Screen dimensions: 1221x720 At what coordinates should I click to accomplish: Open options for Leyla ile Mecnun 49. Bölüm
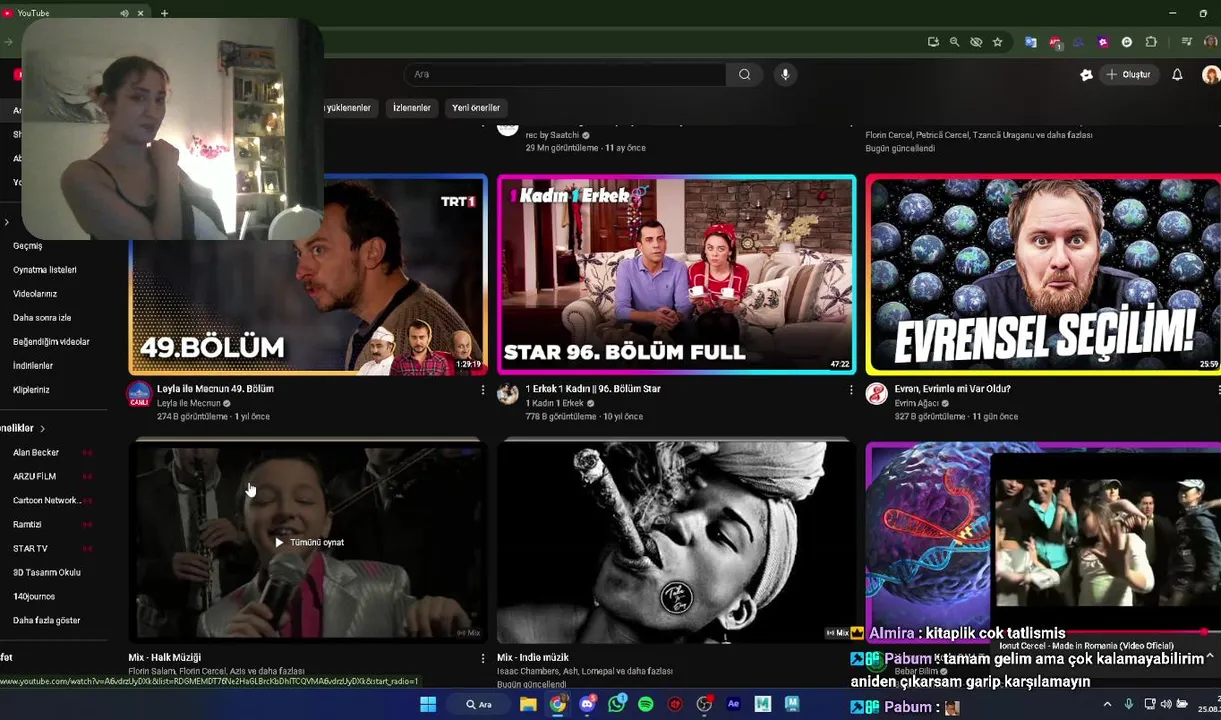coord(482,390)
